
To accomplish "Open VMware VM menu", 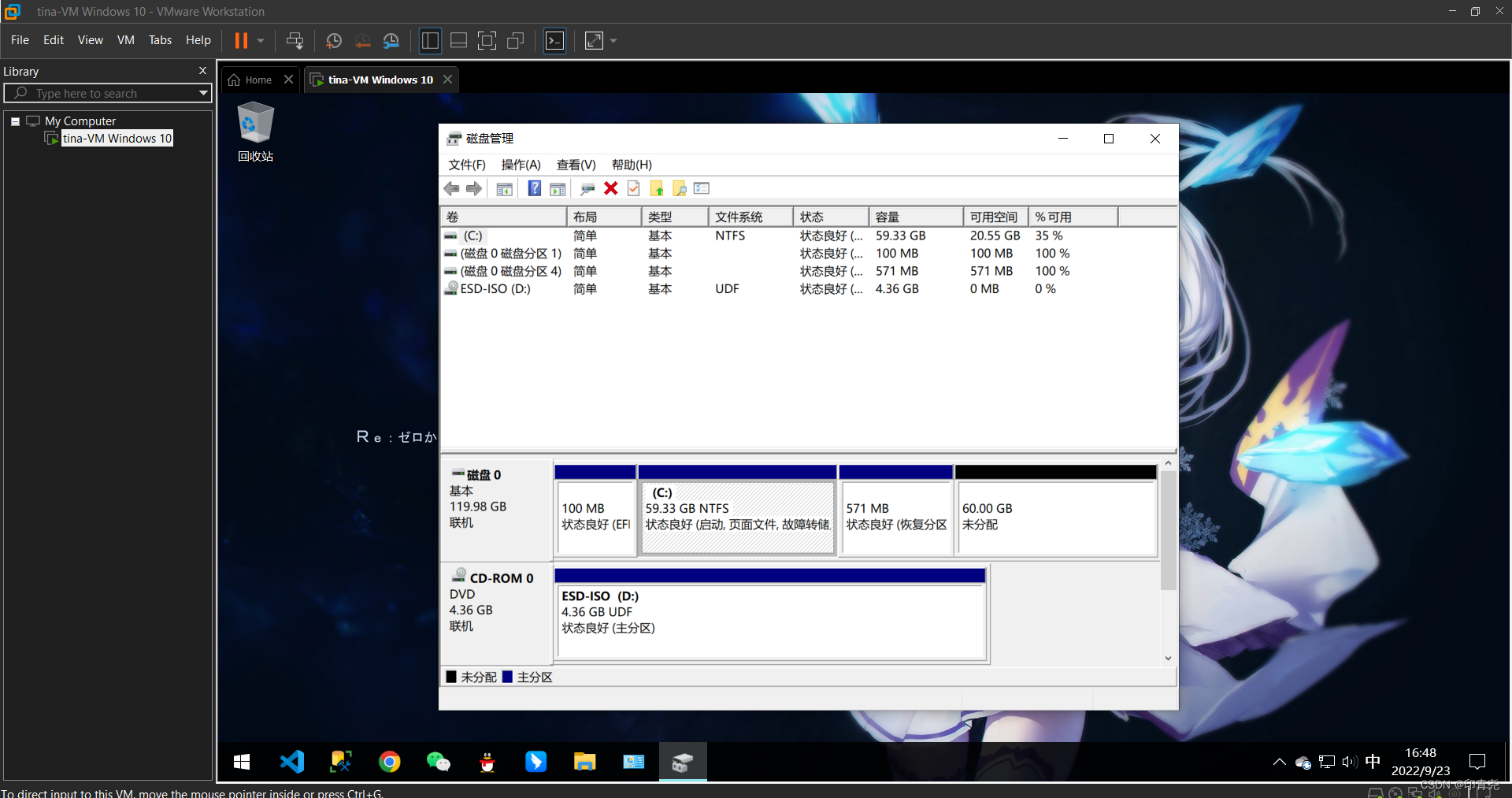I will click(126, 39).
